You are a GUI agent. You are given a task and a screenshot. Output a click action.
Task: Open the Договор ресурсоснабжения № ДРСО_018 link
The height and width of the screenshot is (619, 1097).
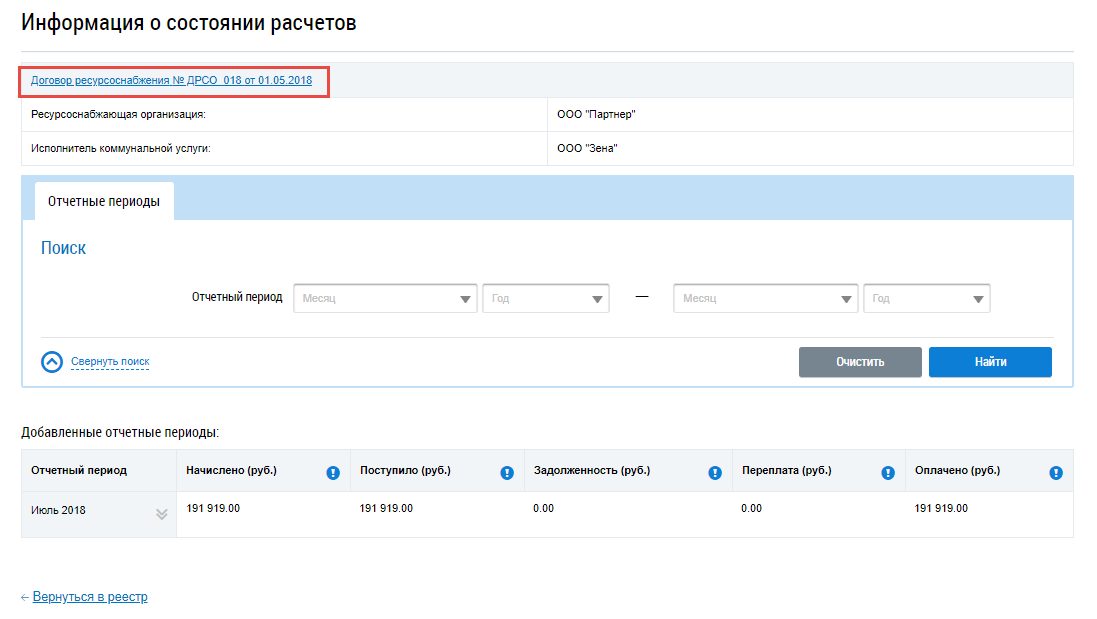(171, 81)
